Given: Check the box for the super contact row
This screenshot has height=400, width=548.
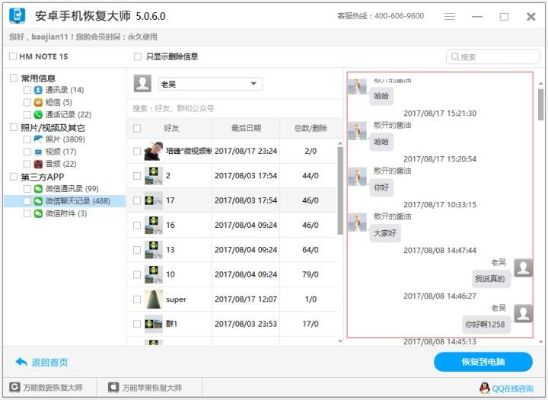Looking at the screenshot, I should point(137,299).
